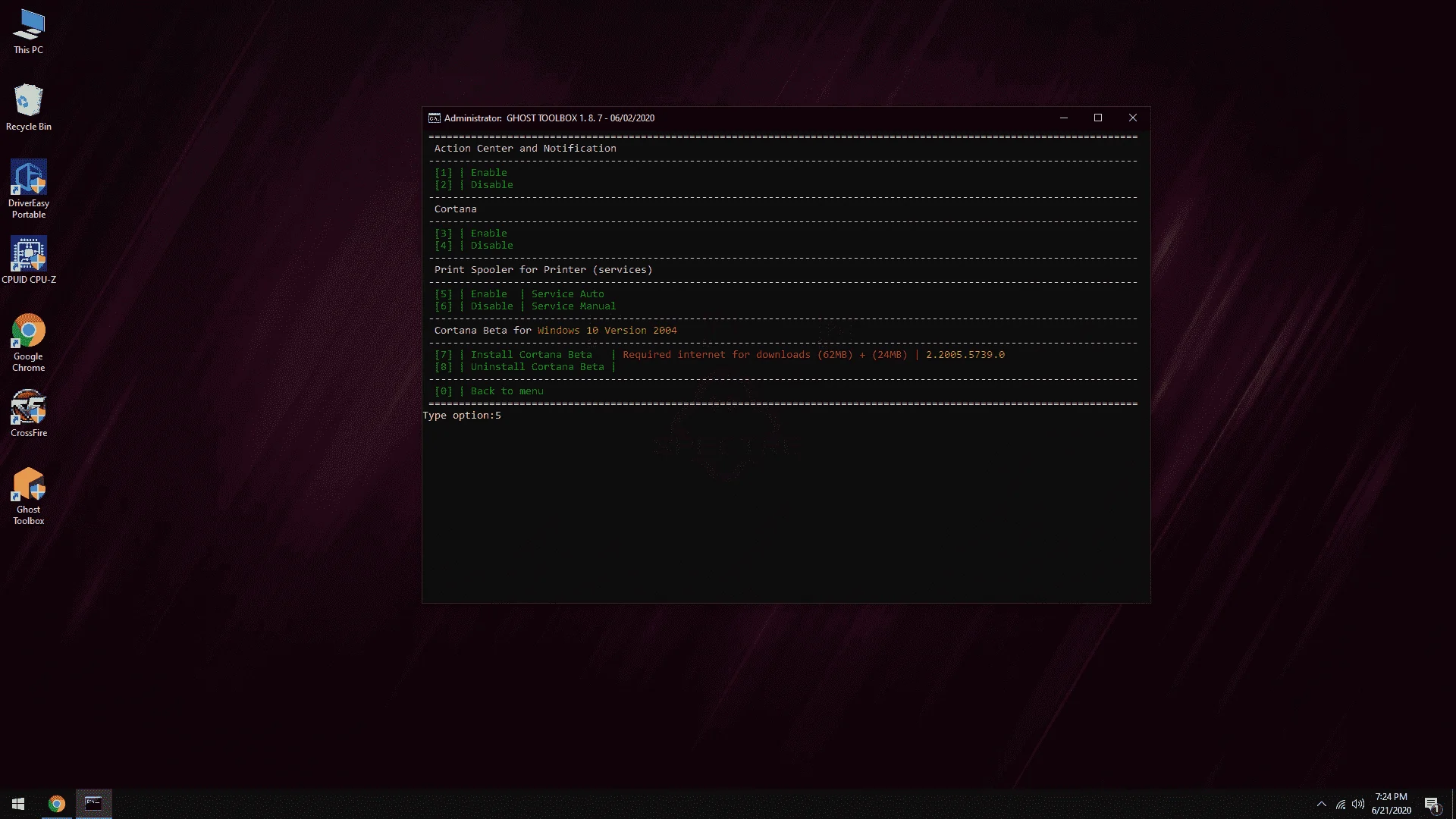Open the Recycle Bin icon
The width and height of the screenshot is (1456, 819).
pos(28,107)
